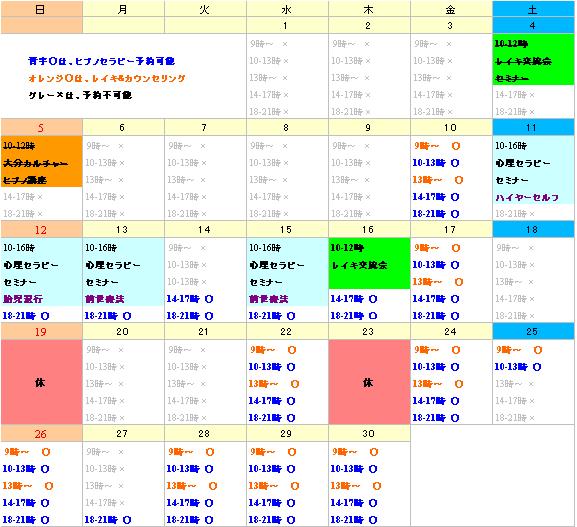Open the green レイキ交流会 event on the 16th

pyautogui.click(x=369, y=264)
